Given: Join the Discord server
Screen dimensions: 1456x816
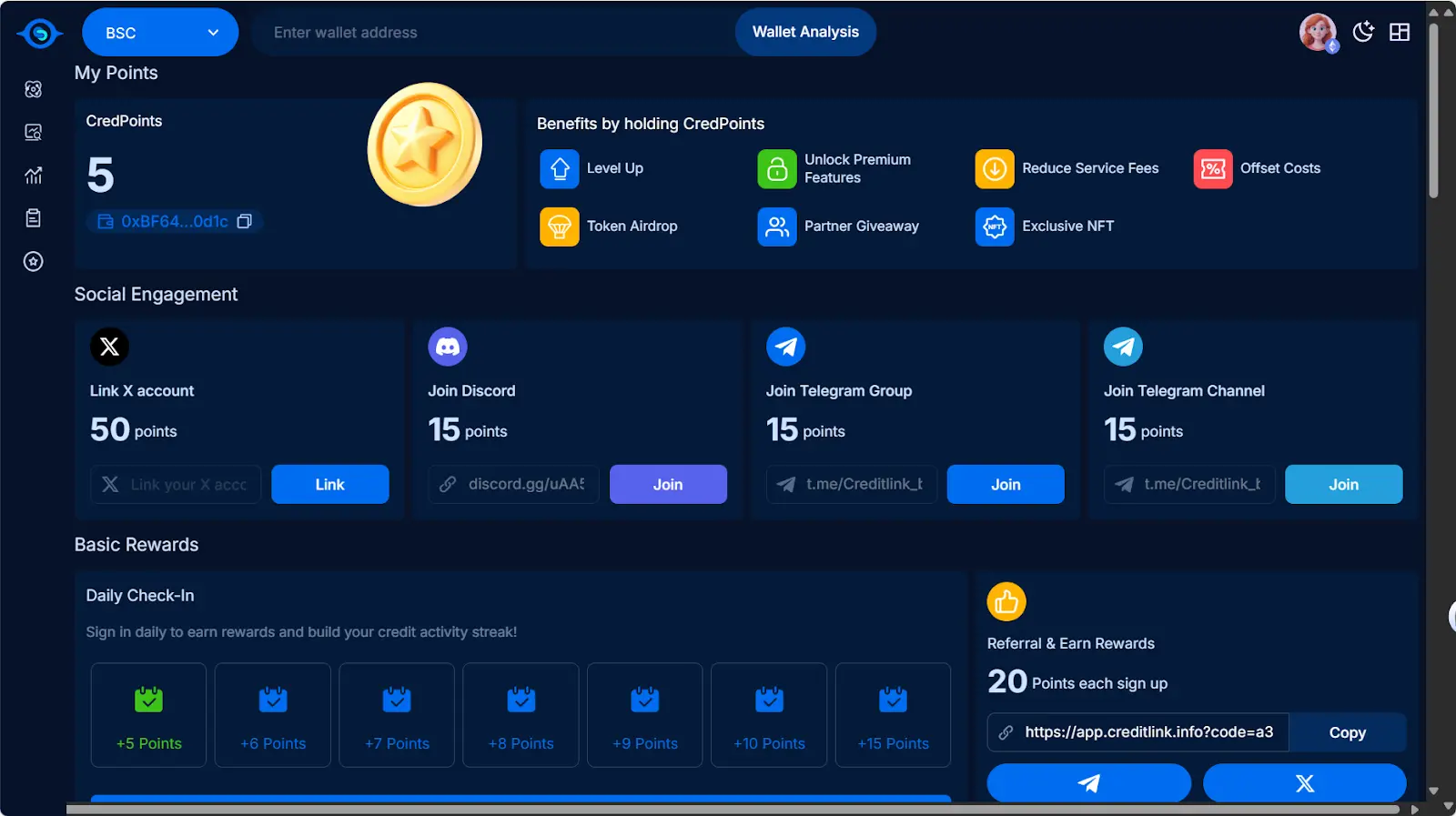Looking at the screenshot, I should [667, 485].
